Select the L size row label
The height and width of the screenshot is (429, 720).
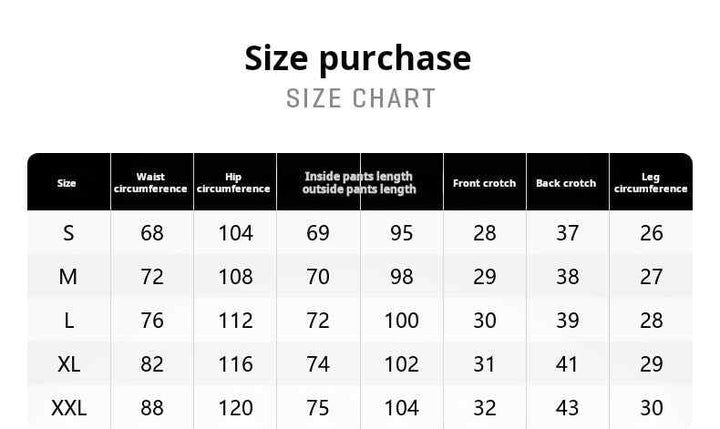69,321
